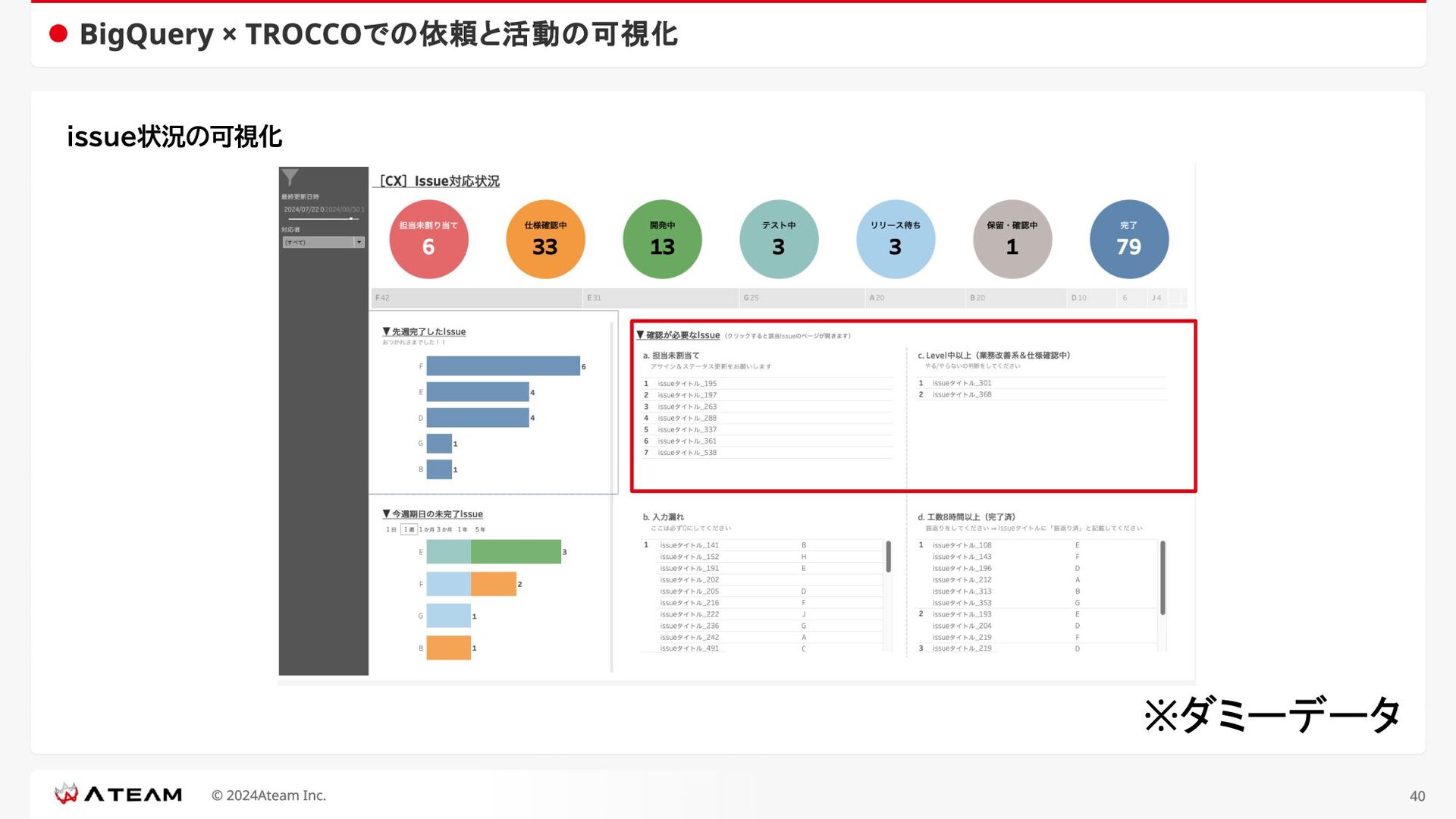Select the 1年 period option
Viewport: 1456px width, 819px height.
[463, 529]
